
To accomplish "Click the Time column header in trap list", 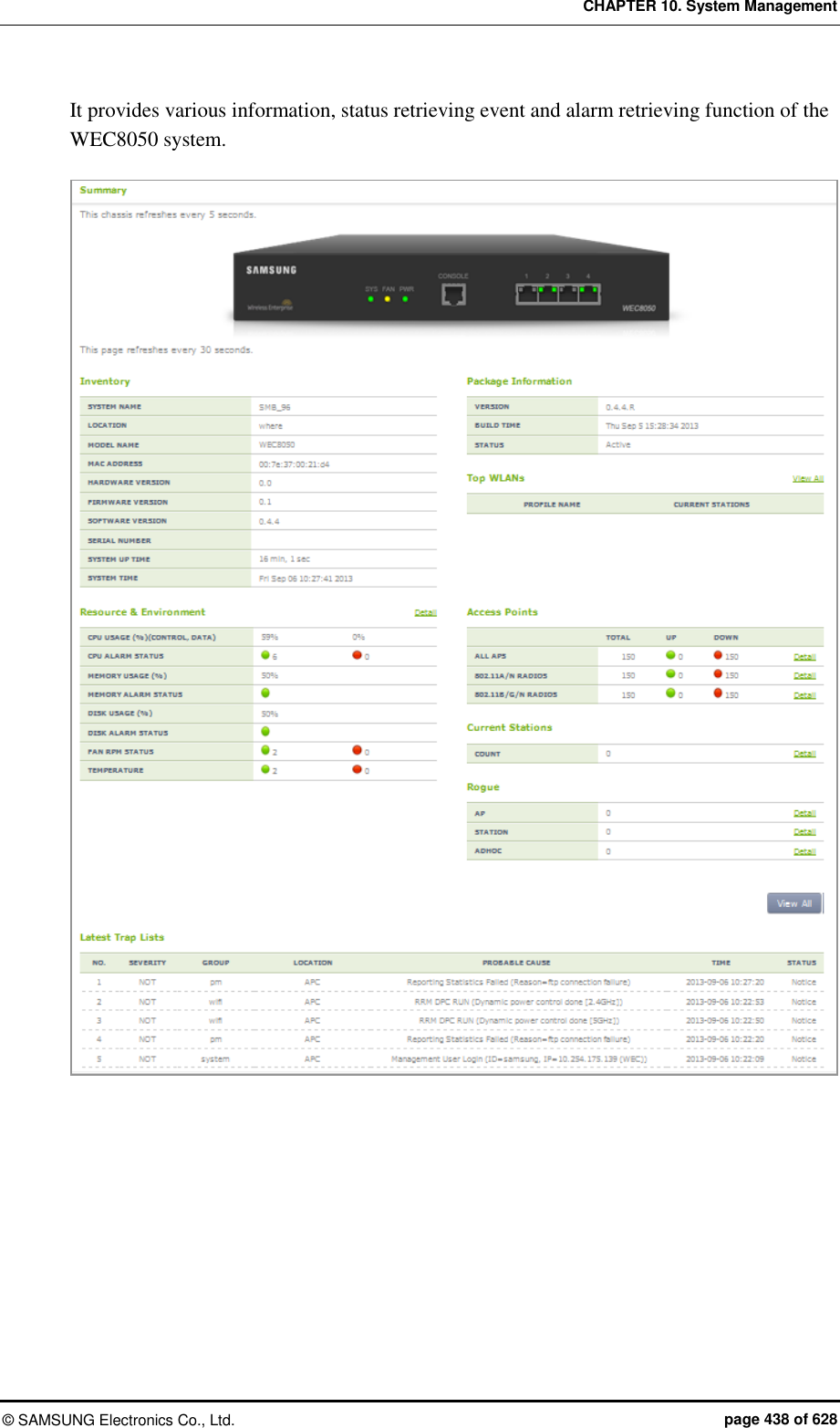I will pos(721,963).
